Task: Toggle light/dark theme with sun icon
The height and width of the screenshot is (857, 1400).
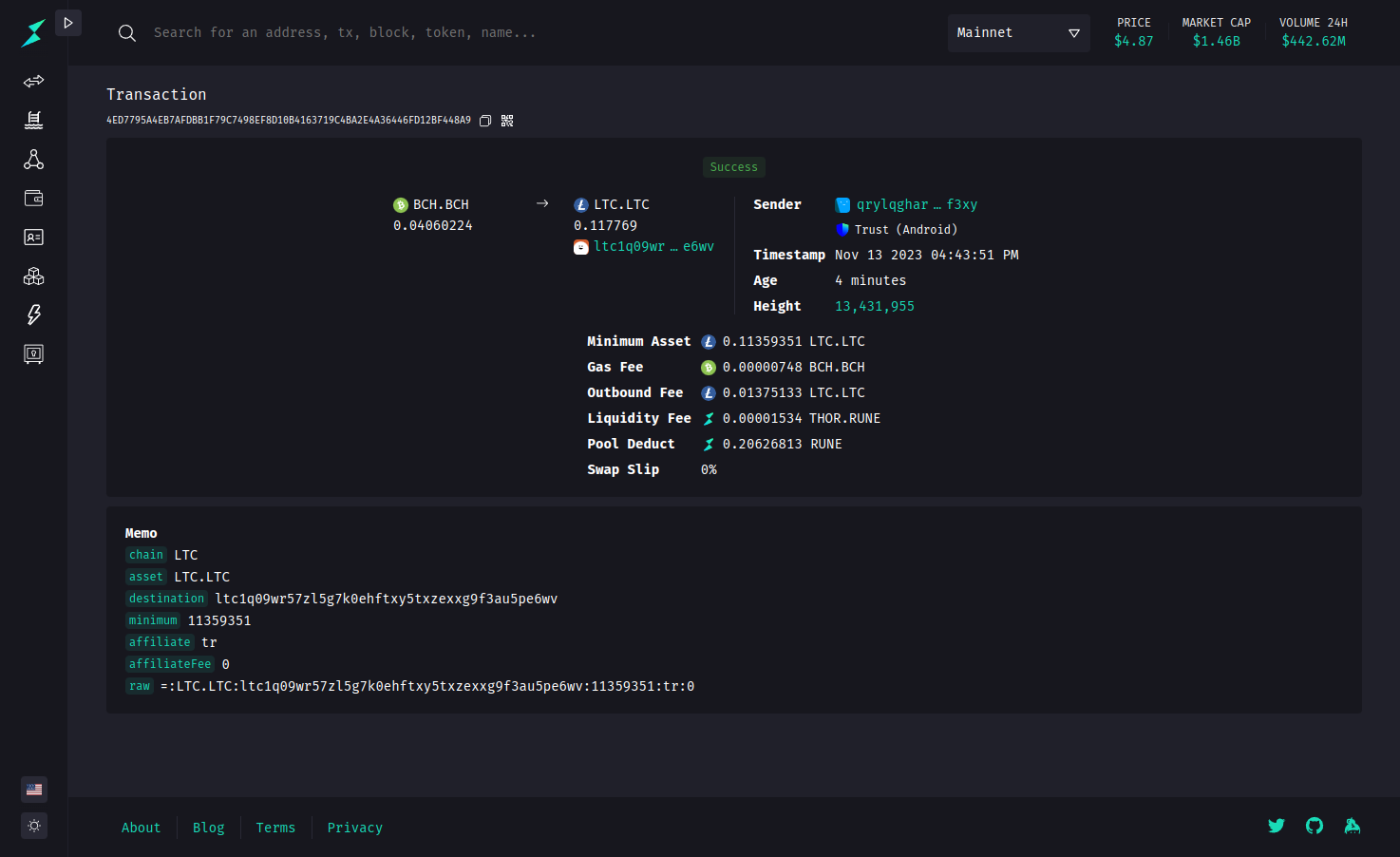Action: [34, 826]
